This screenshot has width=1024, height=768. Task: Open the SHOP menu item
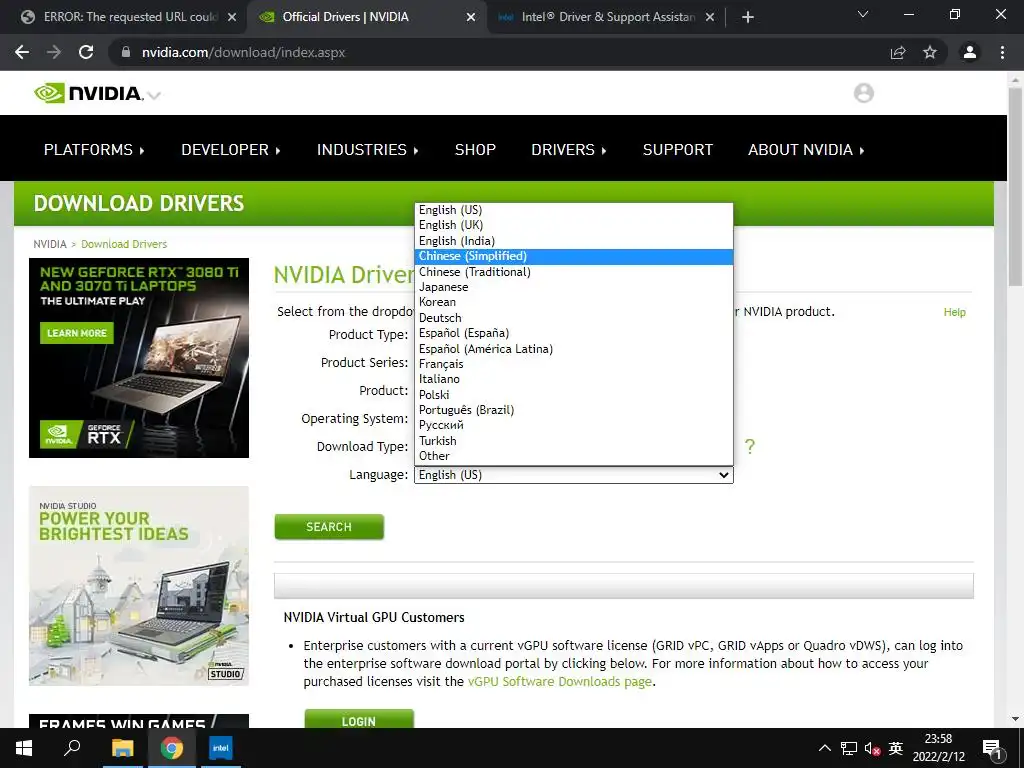pos(475,150)
